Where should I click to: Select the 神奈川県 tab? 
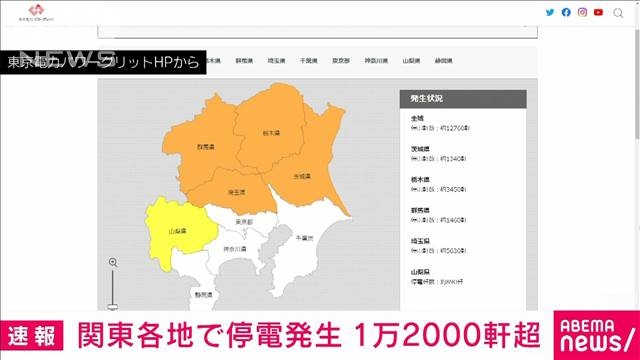376,61
